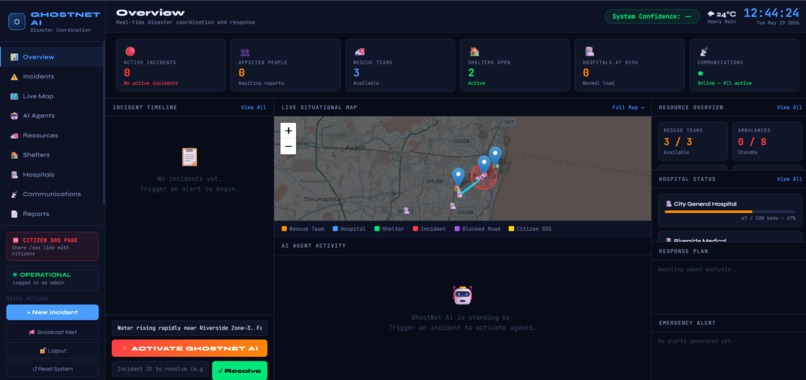Click the Communications card satellite icon

click(703, 51)
